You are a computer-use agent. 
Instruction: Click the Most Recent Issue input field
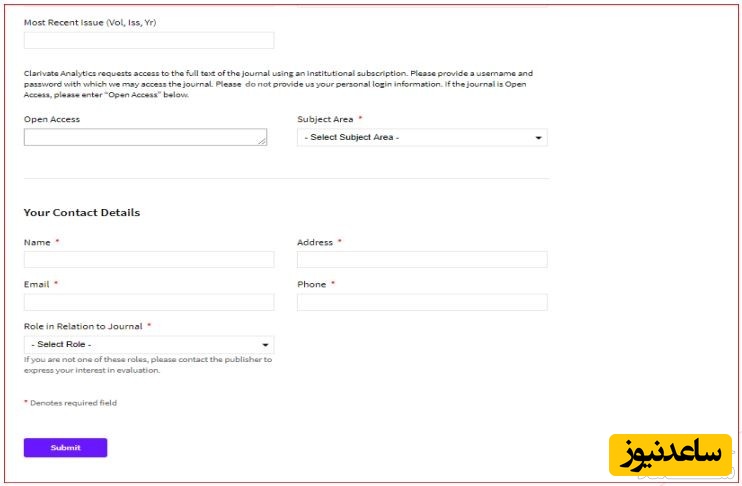(x=148, y=41)
